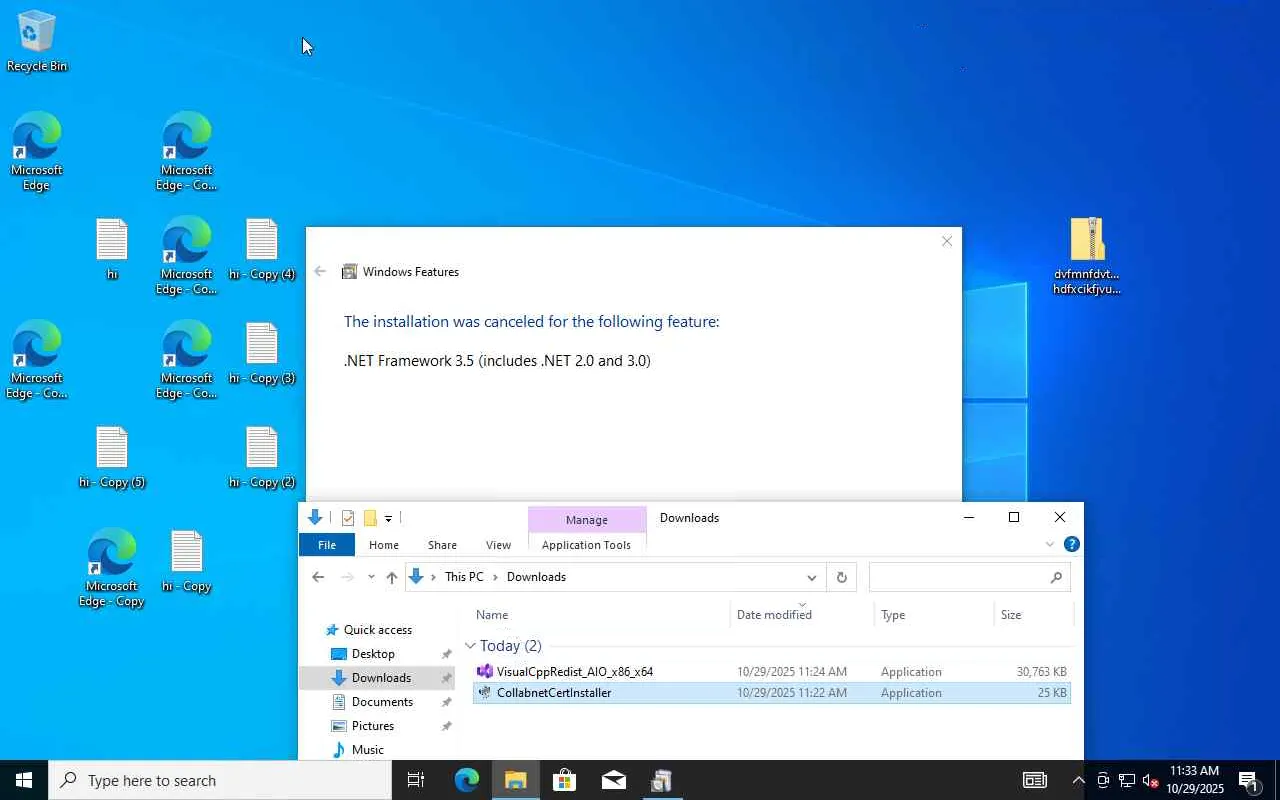Open the Mail app from taskbar
This screenshot has height=800, width=1280.
pos(613,780)
